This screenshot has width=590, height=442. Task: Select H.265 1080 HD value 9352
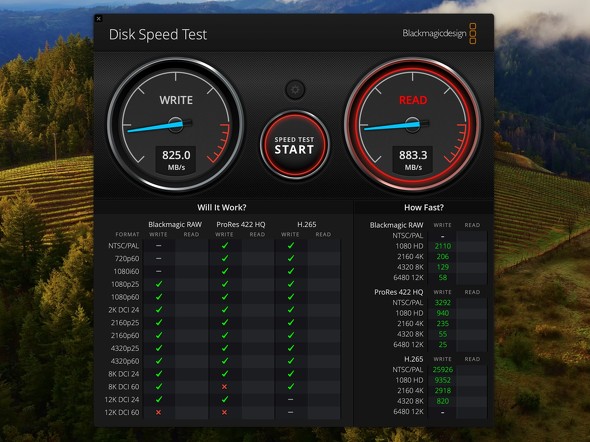442,380
